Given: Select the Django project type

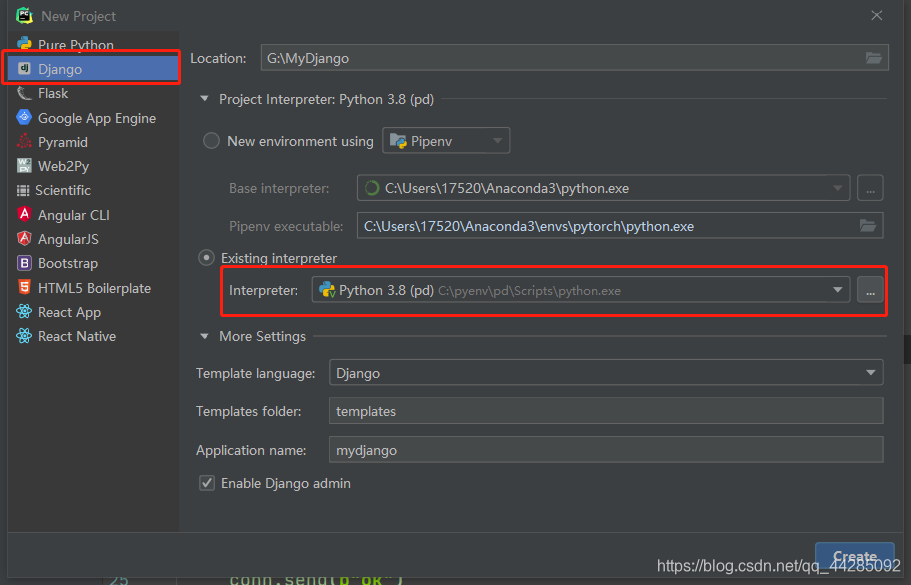Looking at the screenshot, I should [93, 69].
